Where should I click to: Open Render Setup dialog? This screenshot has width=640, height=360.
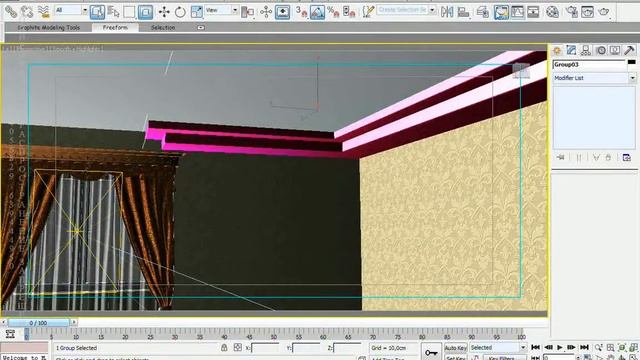point(571,12)
